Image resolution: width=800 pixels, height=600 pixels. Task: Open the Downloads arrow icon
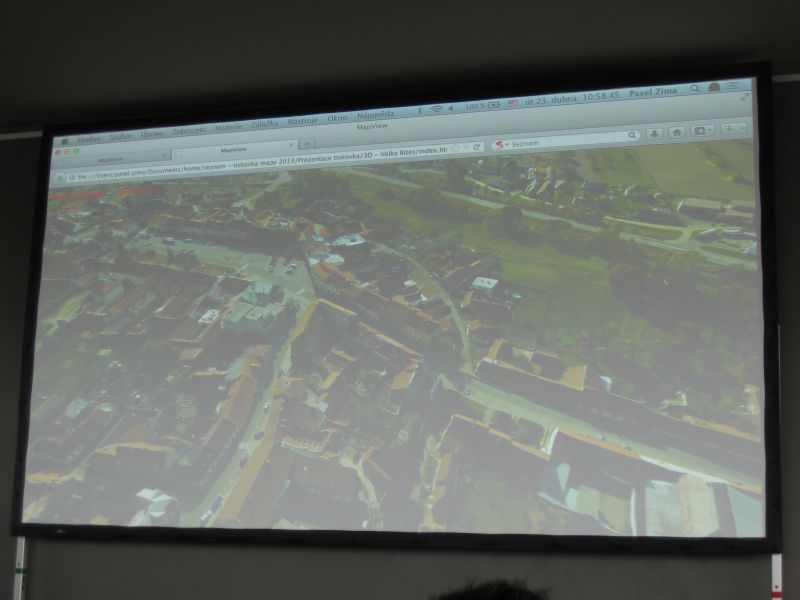[654, 133]
